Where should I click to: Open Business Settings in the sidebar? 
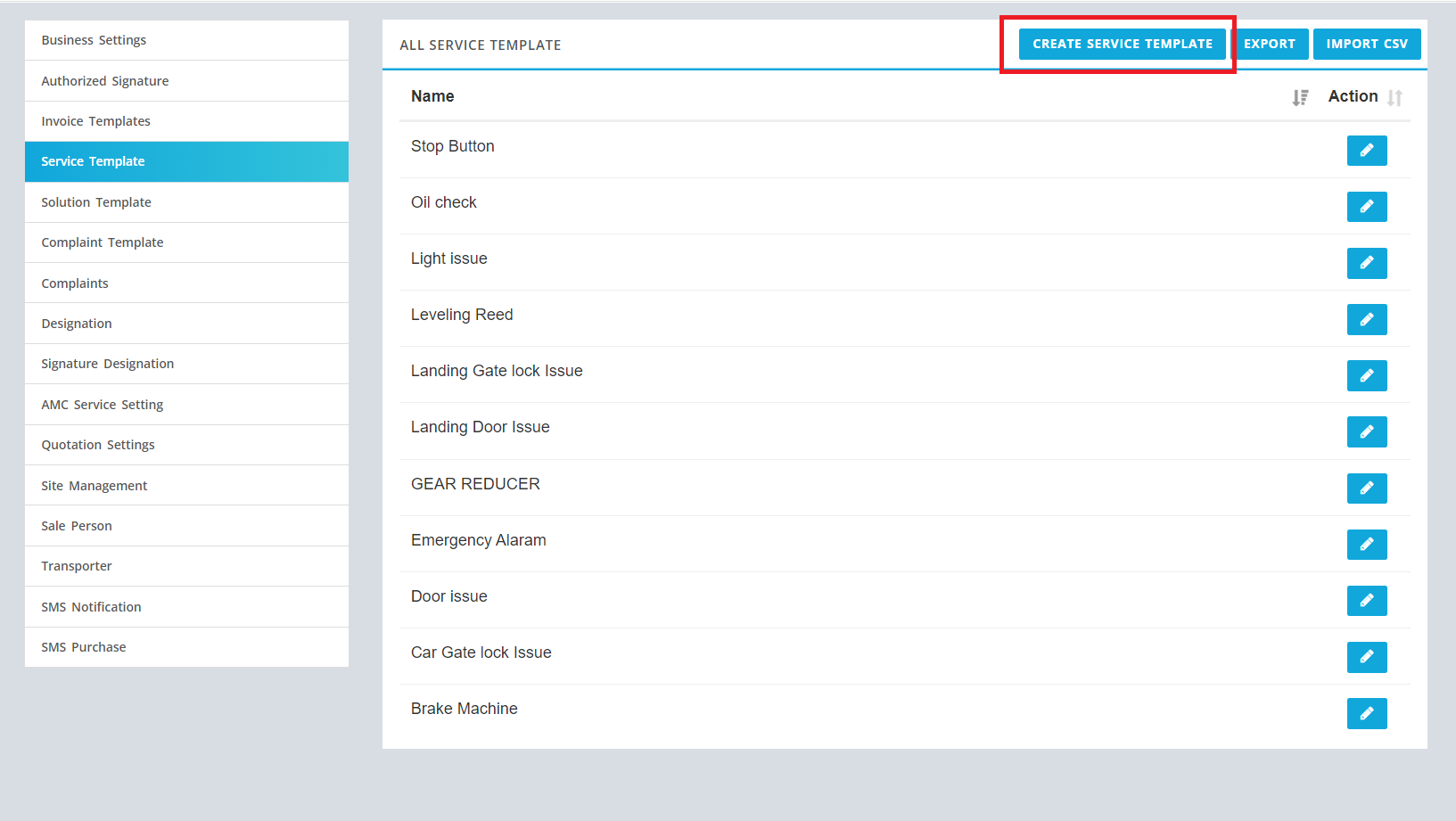pos(186,40)
